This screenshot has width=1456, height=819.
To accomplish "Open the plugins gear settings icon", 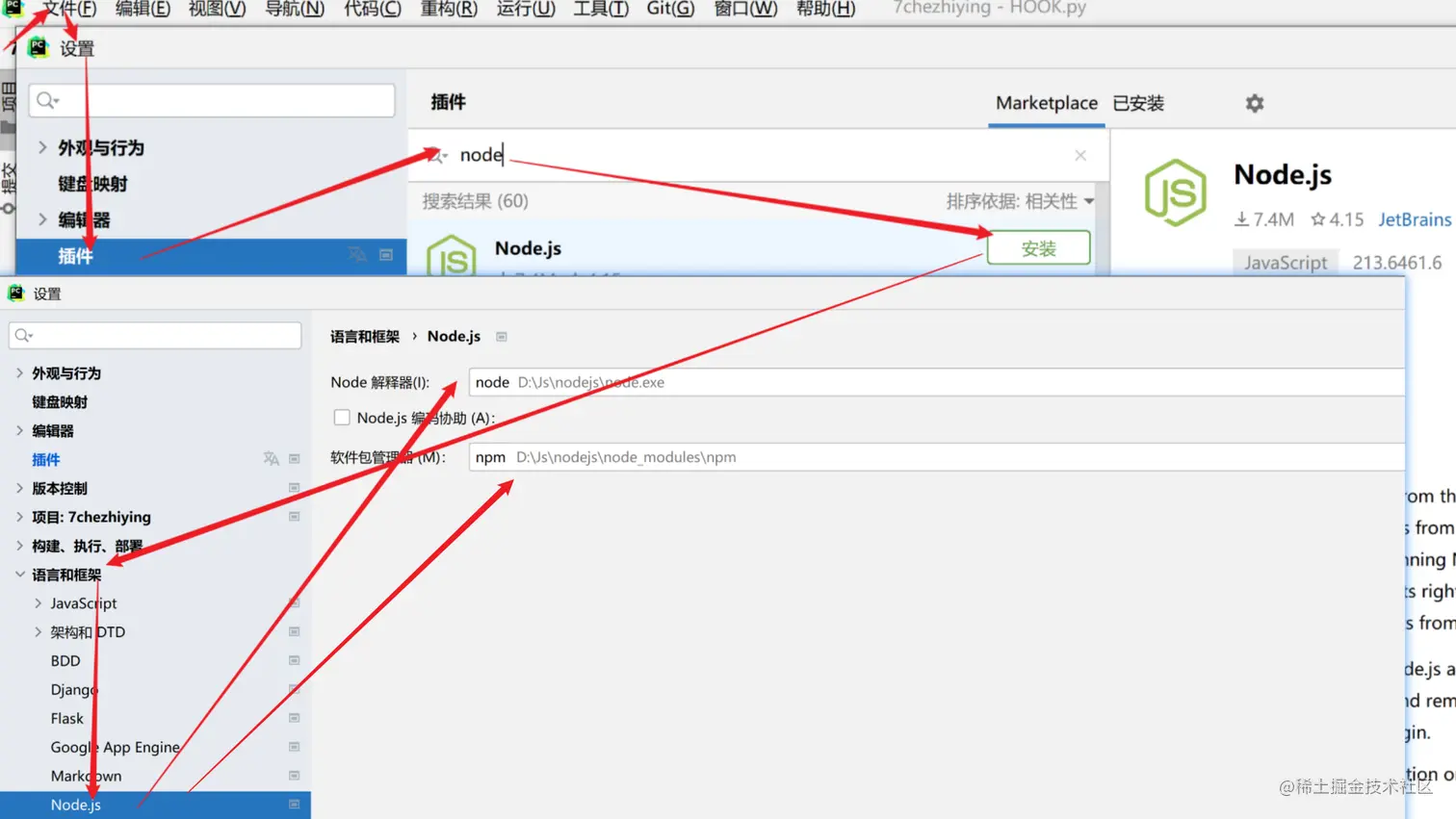I will click(x=1254, y=103).
